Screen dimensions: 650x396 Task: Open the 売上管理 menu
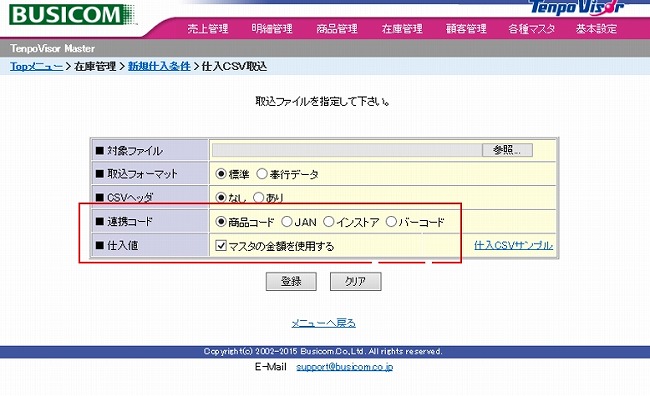coord(208,29)
